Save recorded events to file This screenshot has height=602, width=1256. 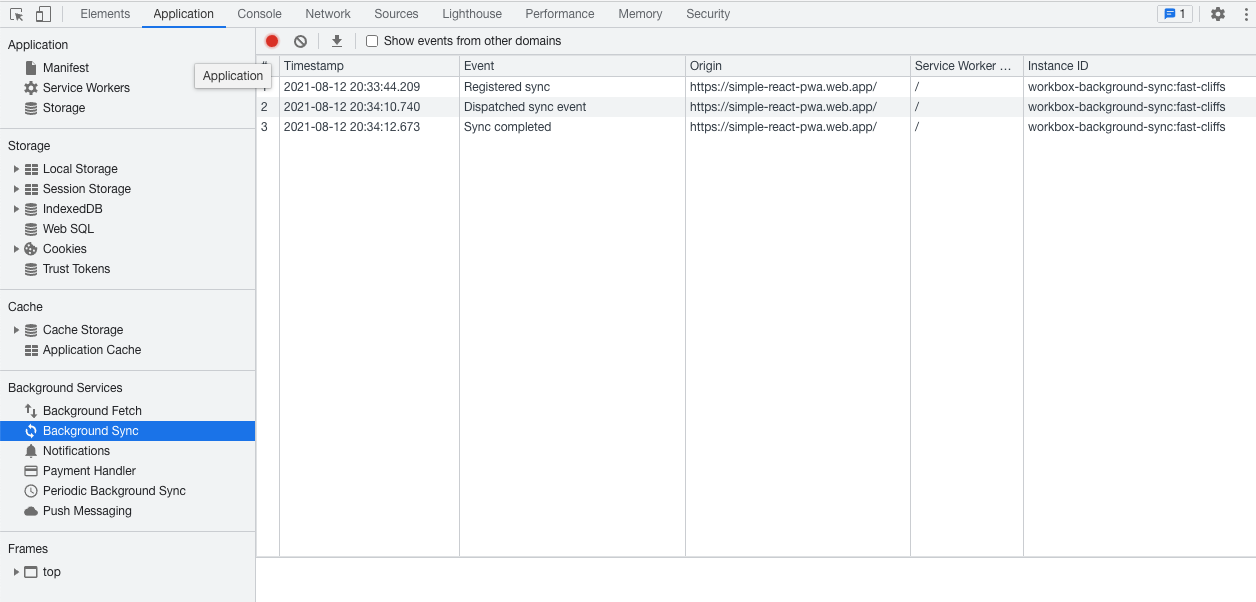click(x=337, y=41)
